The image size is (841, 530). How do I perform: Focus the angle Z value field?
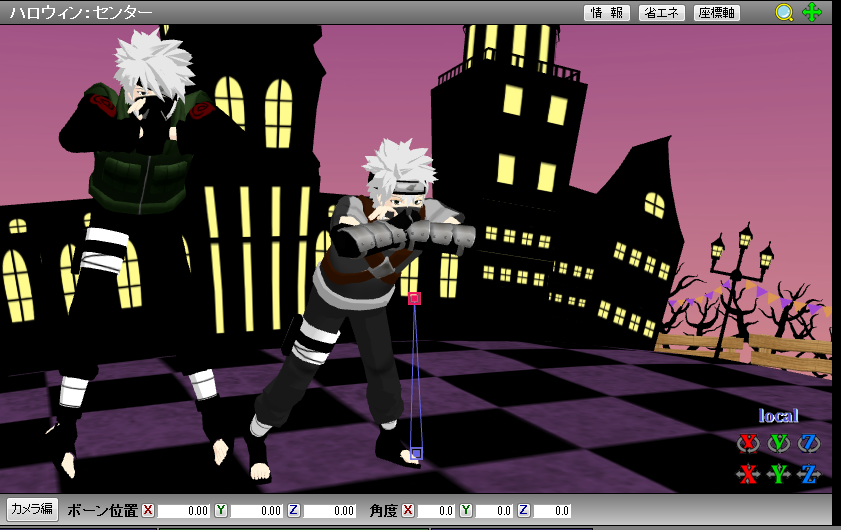click(x=552, y=511)
